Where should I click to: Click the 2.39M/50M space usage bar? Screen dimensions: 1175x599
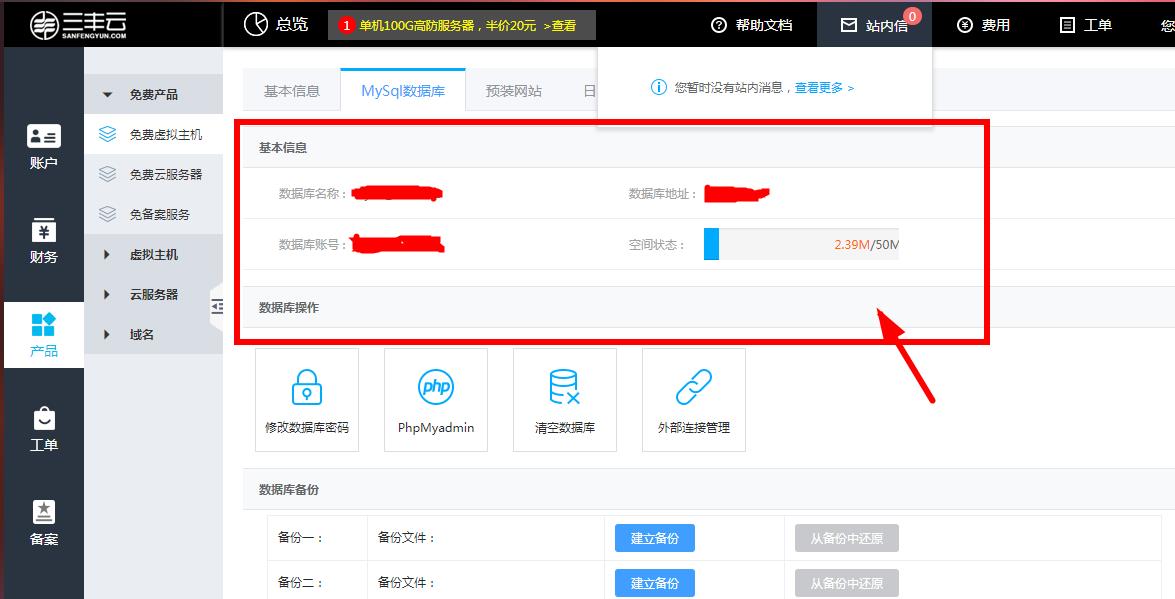coord(802,243)
